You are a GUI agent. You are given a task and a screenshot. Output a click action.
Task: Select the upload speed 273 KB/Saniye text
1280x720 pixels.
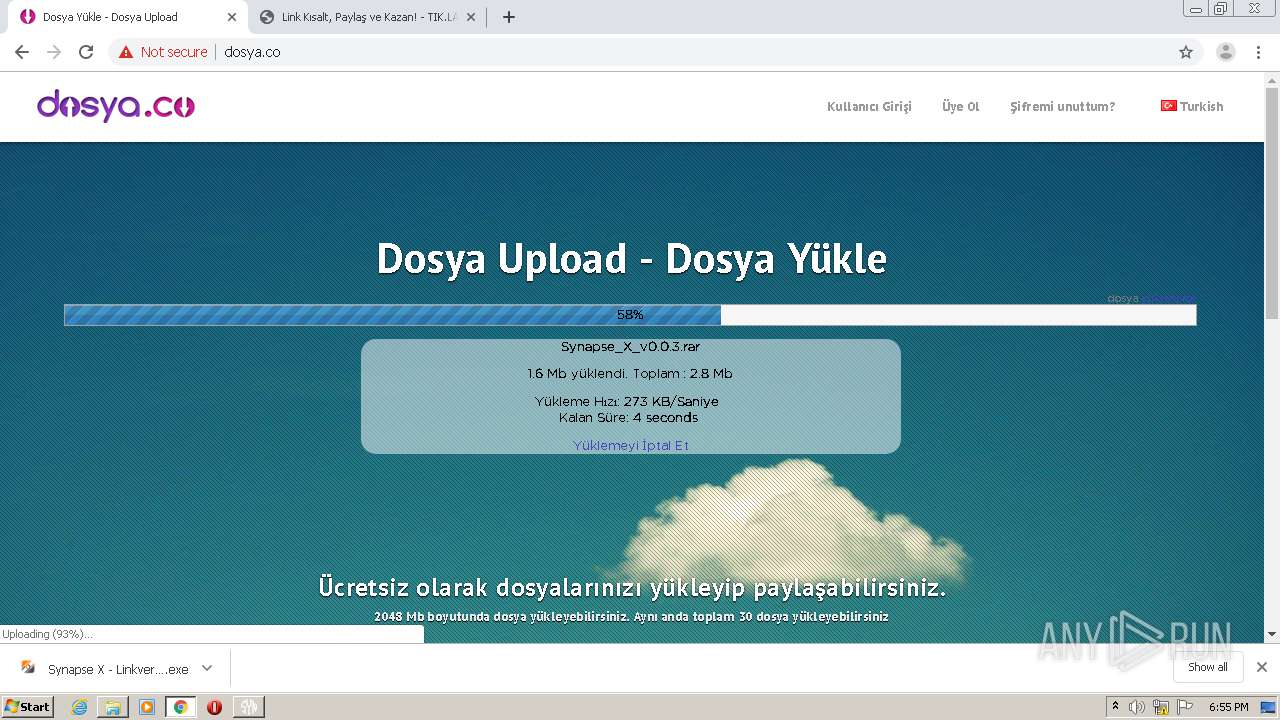click(x=671, y=402)
